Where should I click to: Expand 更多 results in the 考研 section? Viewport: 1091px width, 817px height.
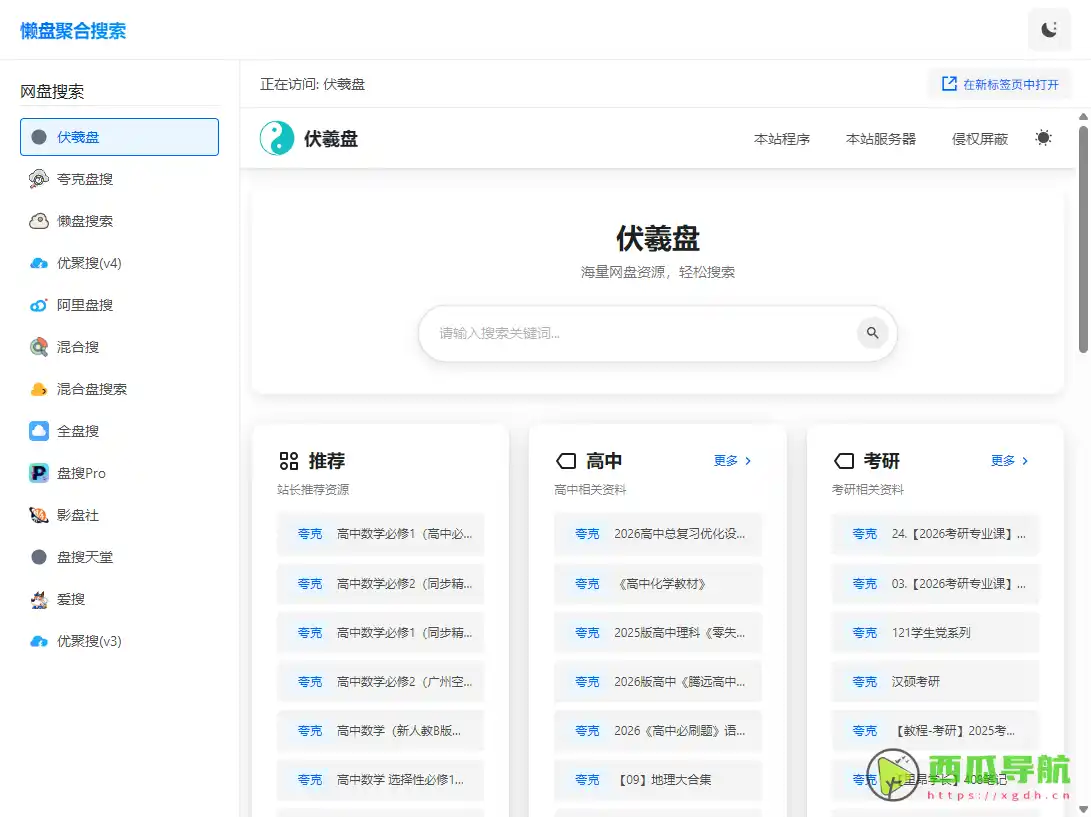pos(1010,461)
